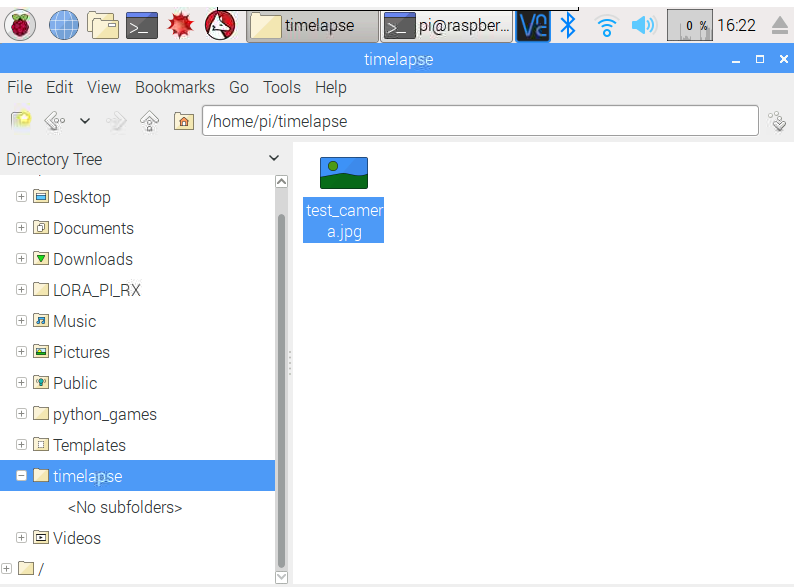Open the Wi-Fi network menu
794x587 pixels.
[x=606, y=25]
